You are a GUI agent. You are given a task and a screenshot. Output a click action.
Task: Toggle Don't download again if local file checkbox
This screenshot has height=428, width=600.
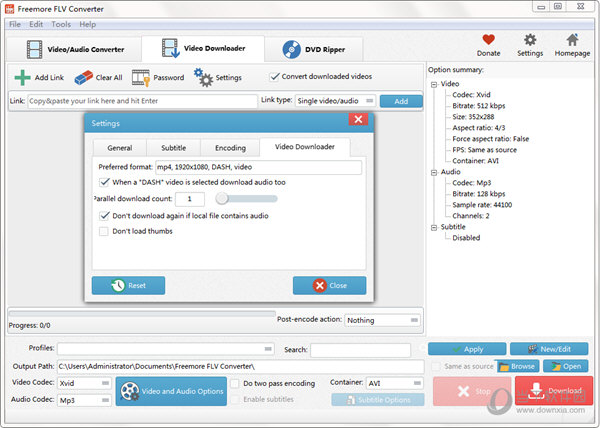pos(104,216)
